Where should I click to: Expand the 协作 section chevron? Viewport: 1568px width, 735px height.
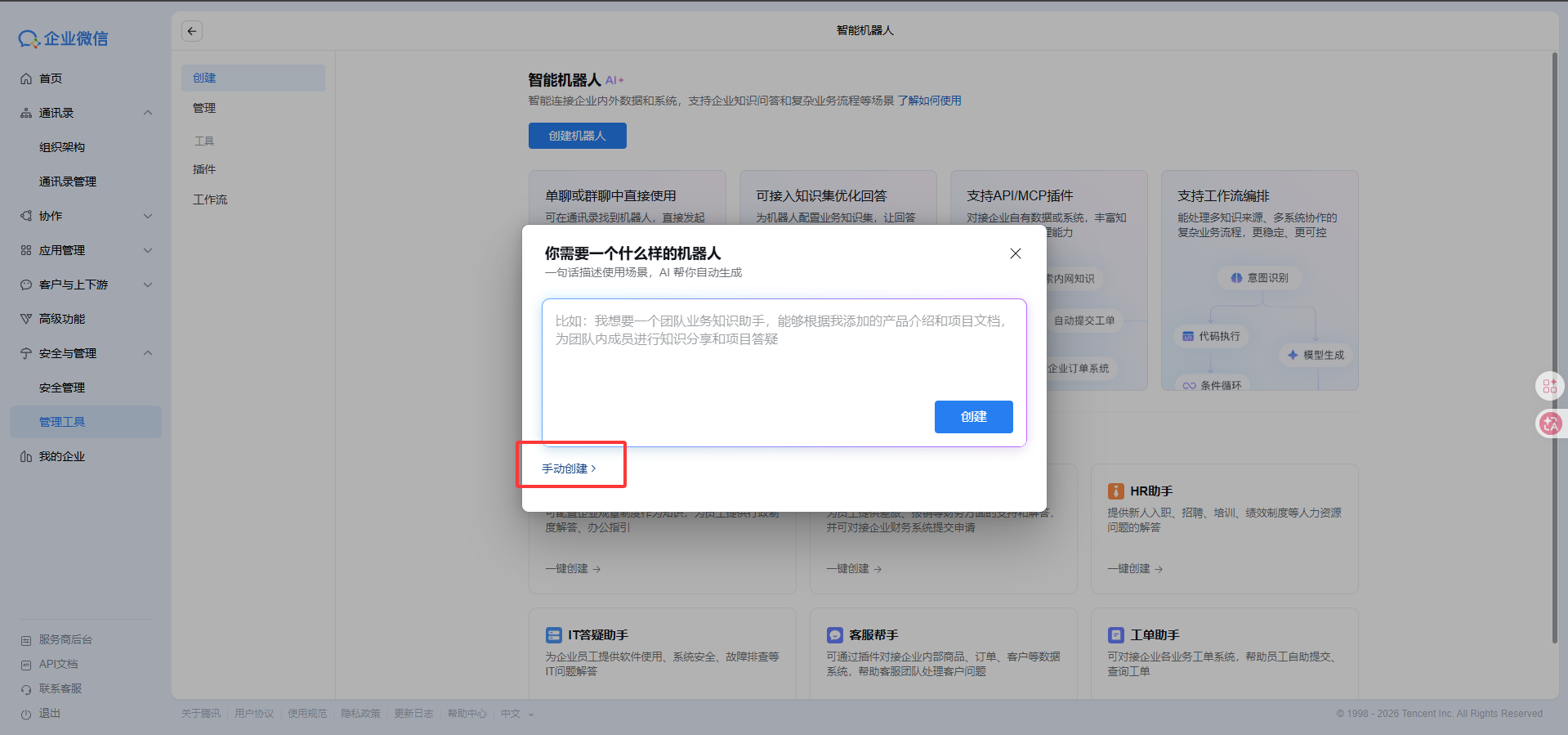coord(148,216)
